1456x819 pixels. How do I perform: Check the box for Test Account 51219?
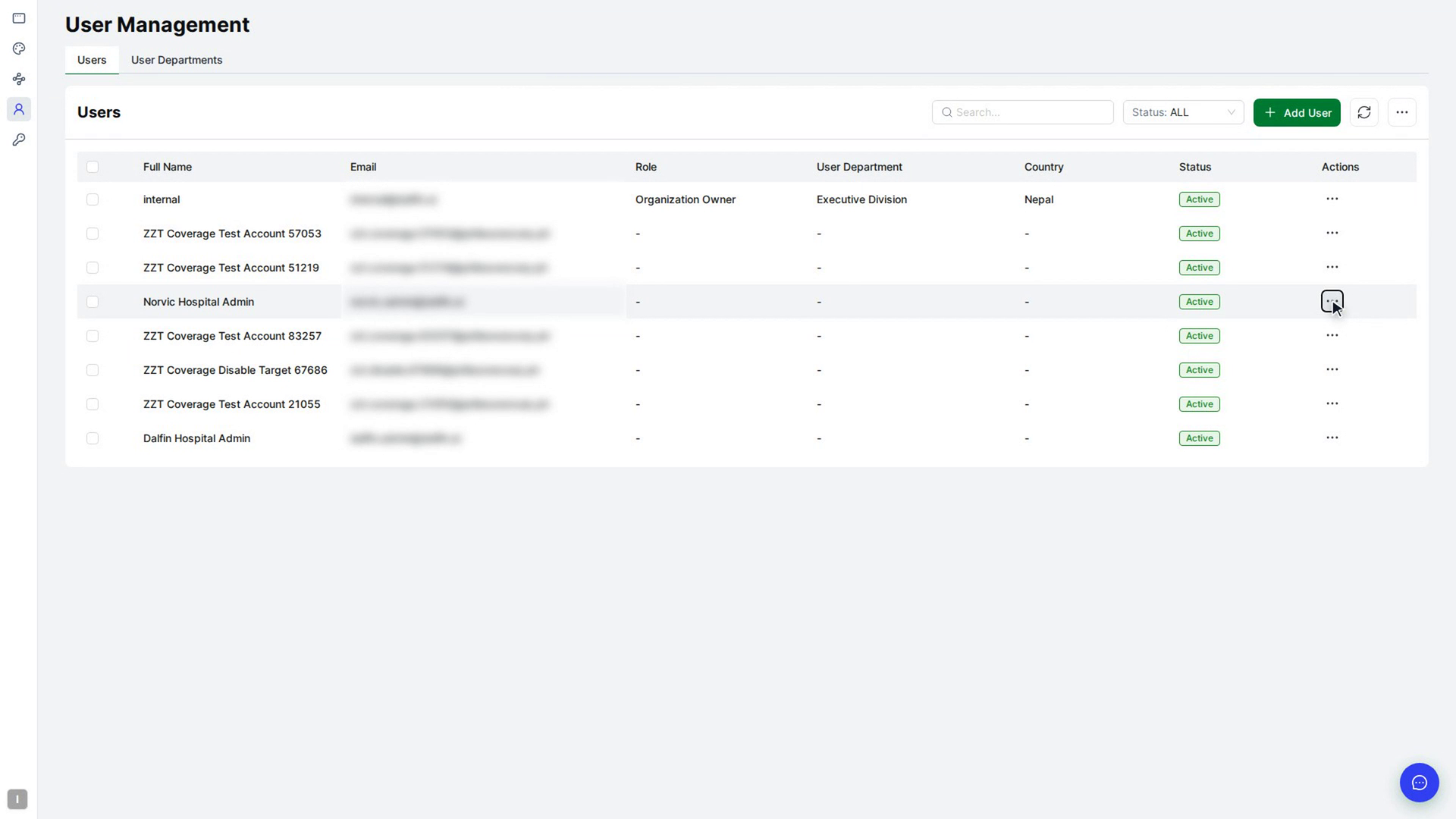click(93, 268)
